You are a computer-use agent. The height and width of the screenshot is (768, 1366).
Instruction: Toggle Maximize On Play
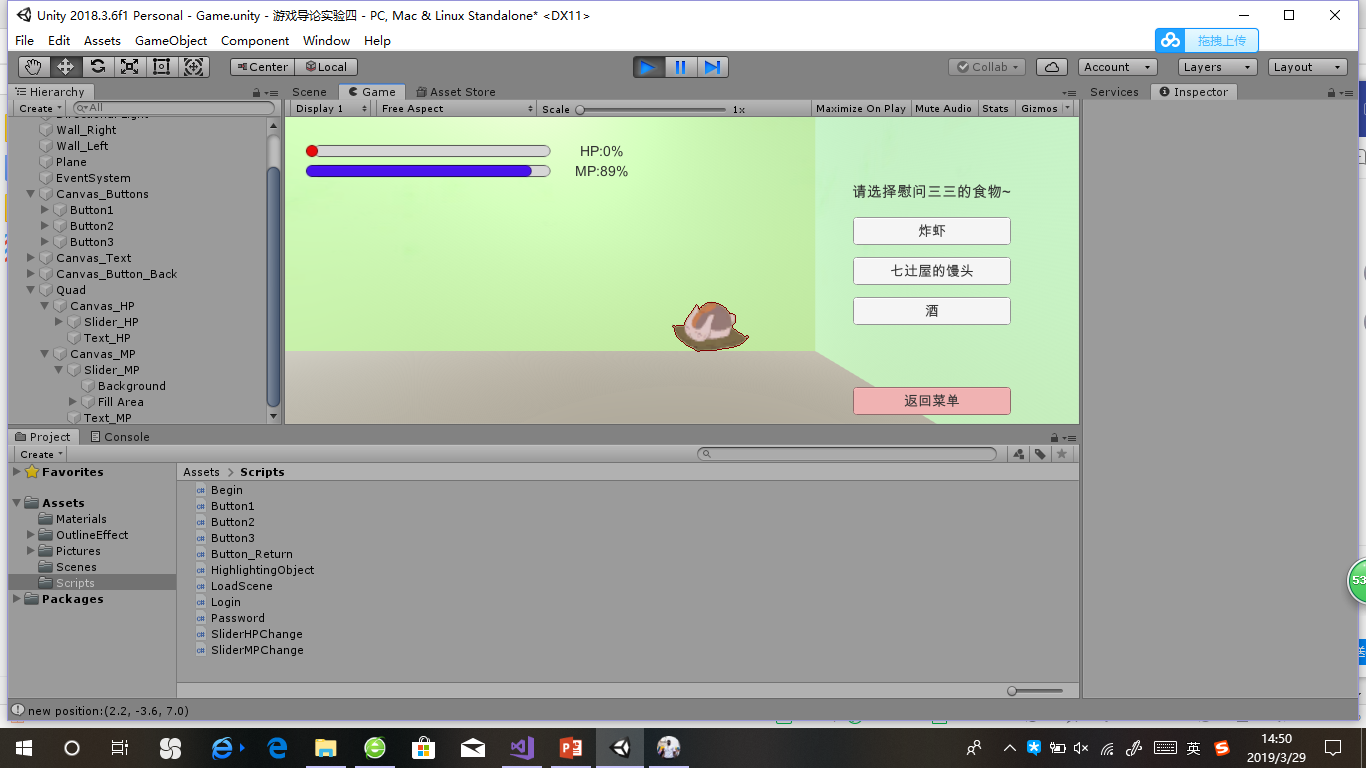(860, 108)
